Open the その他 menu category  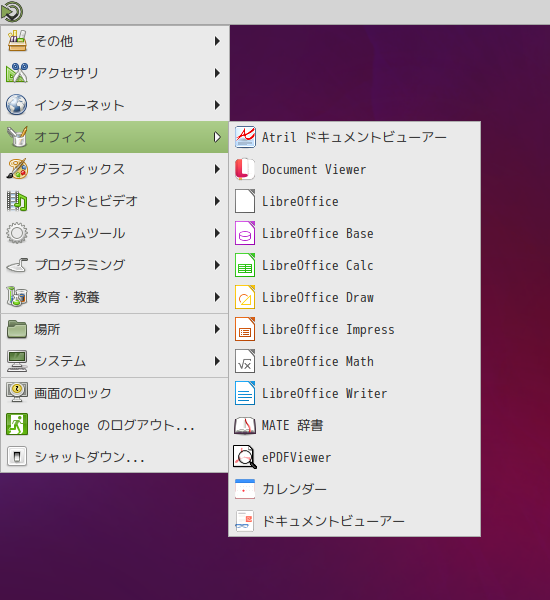pyautogui.click(x=114, y=41)
